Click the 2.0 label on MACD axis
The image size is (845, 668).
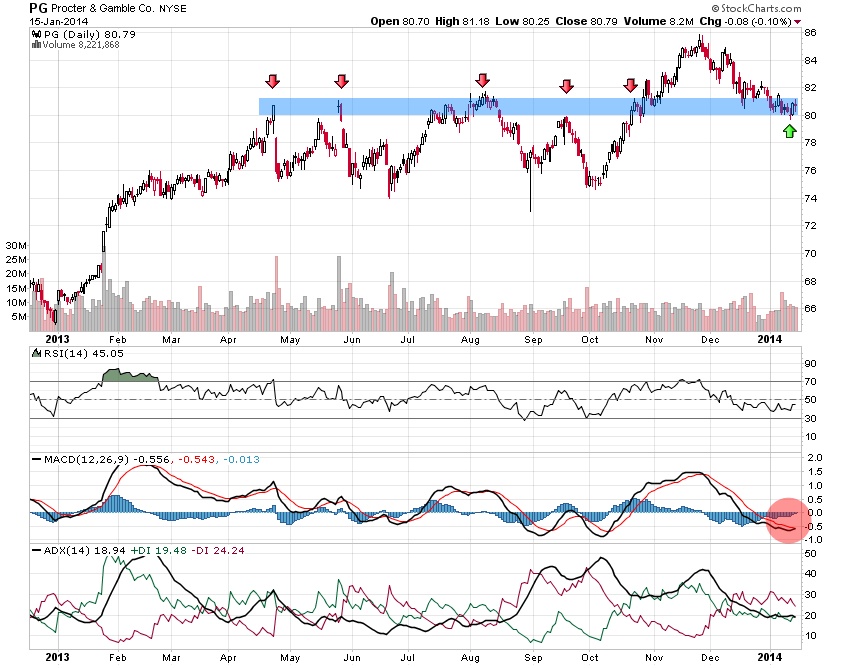pos(815,458)
